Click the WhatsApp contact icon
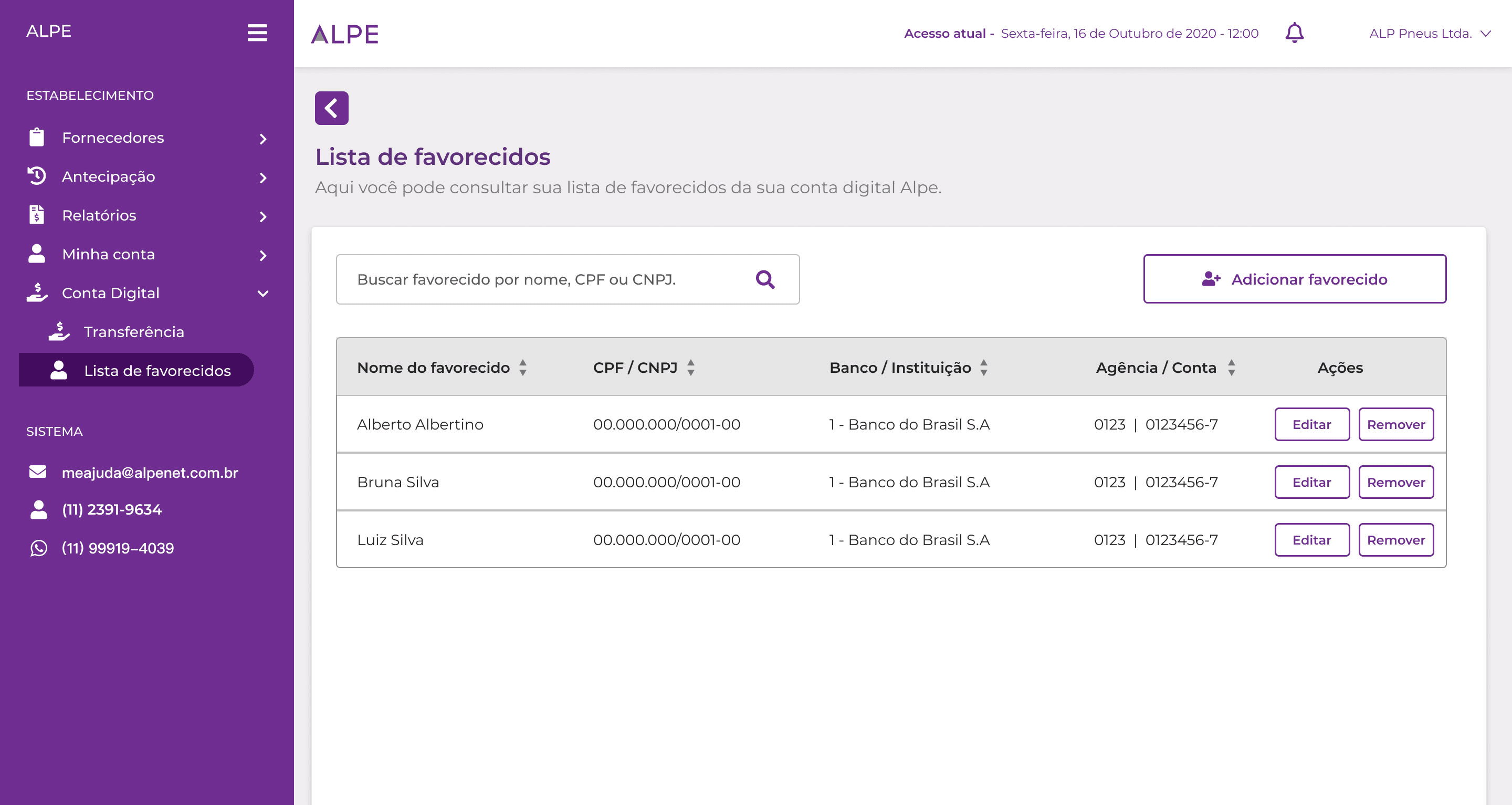Image resolution: width=1512 pixels, height=805 pixels. [x=38, y=548]
